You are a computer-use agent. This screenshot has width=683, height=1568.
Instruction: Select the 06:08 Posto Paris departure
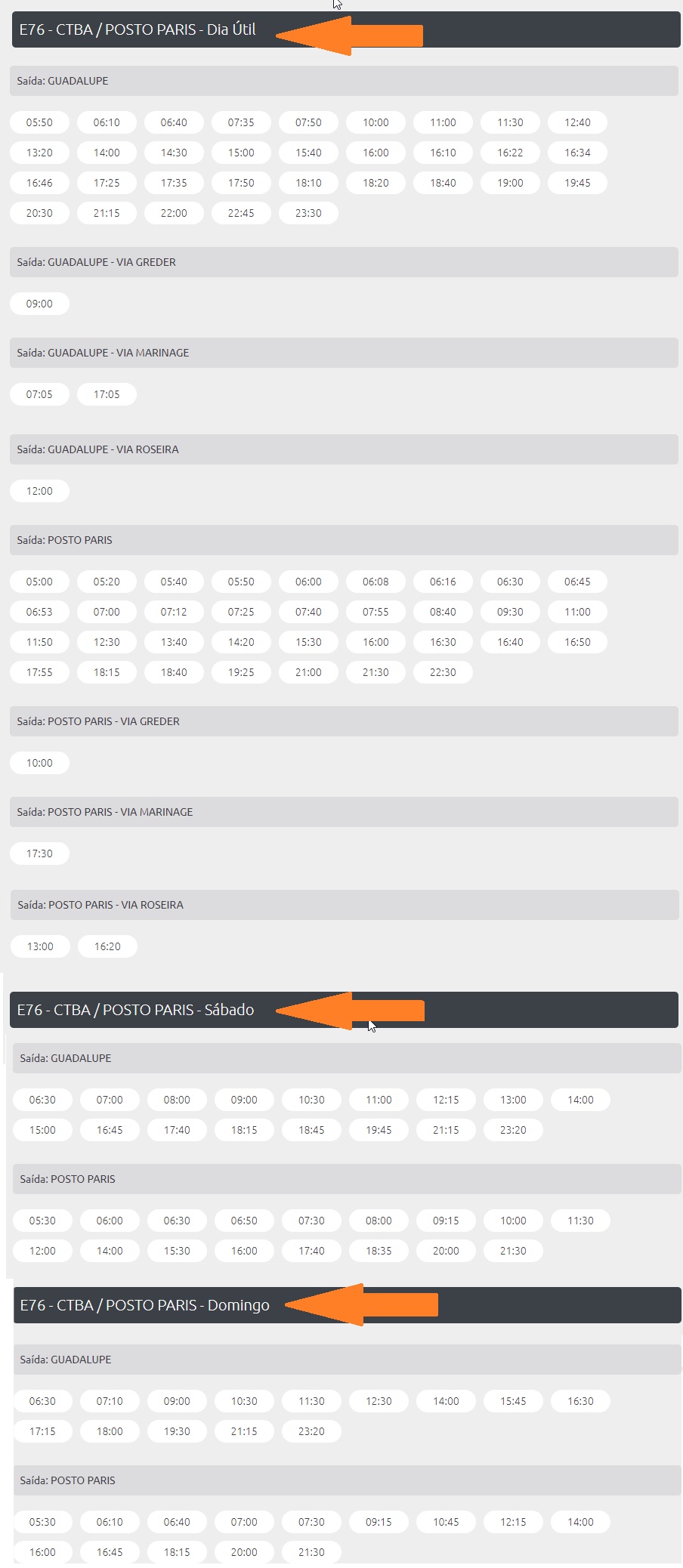coord(375,582)
